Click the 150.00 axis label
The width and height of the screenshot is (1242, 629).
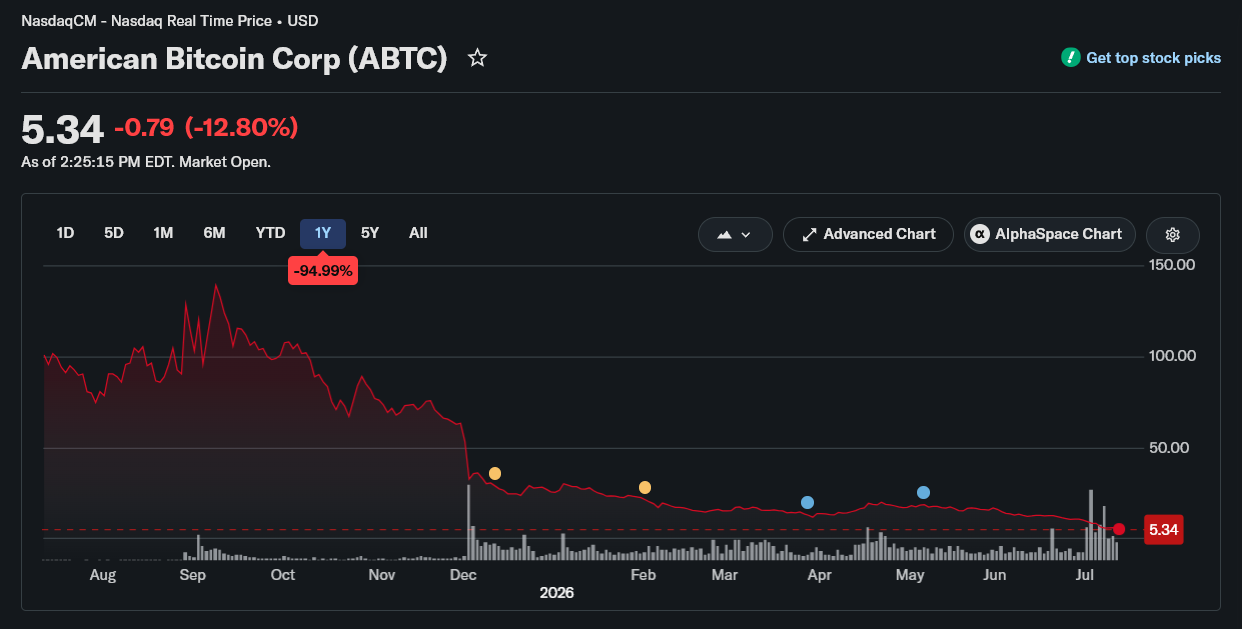1173,265
